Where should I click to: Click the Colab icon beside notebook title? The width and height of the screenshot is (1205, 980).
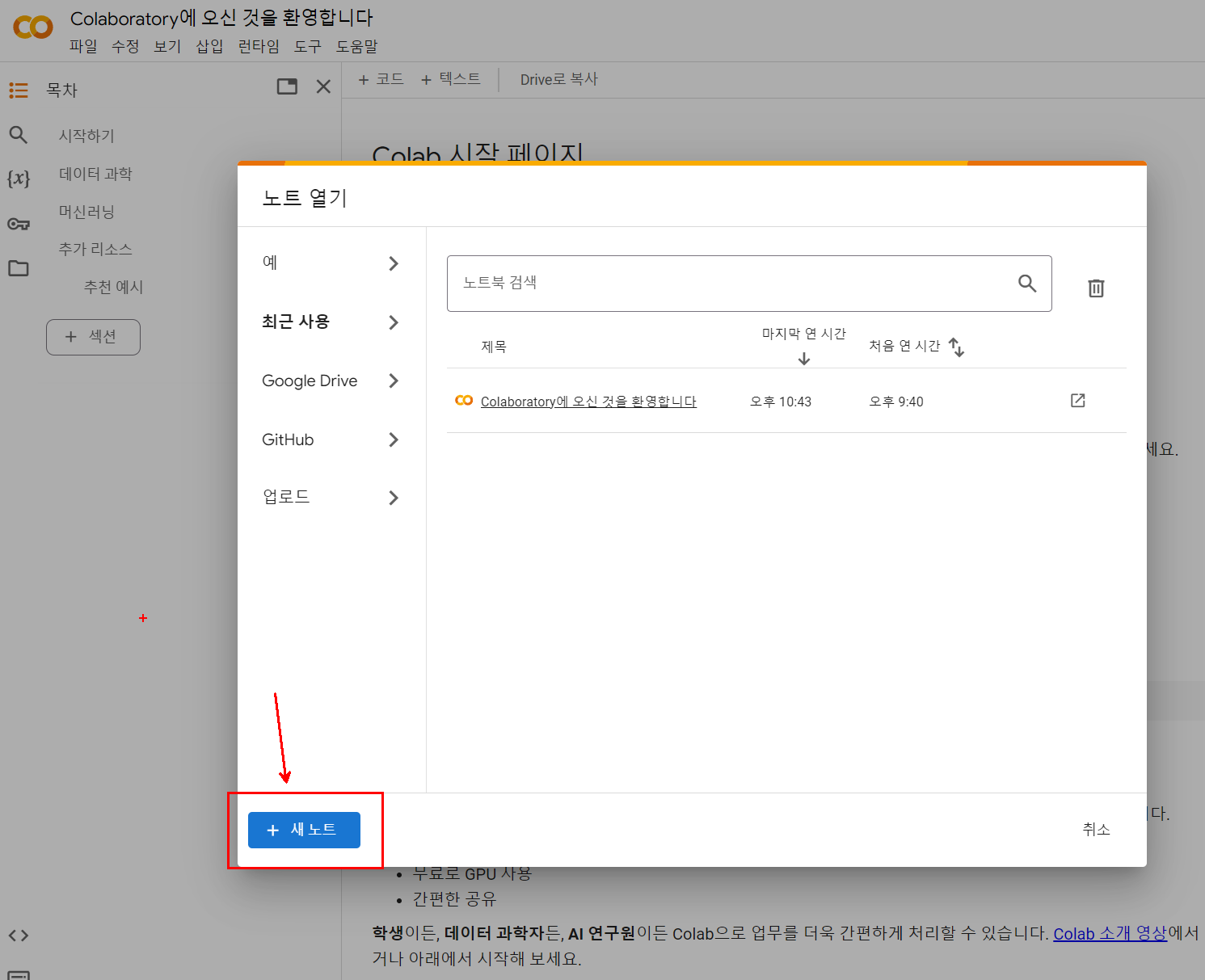tap(464, 400)
